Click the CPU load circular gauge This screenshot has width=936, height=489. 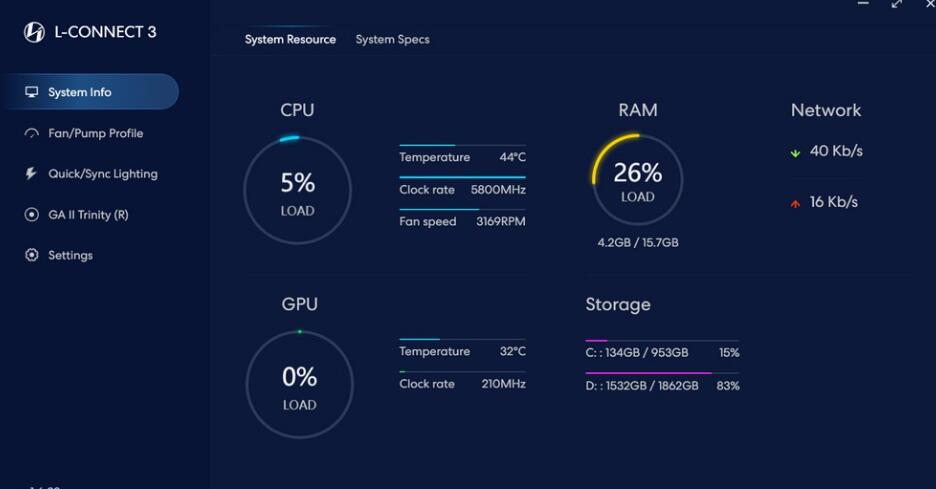[297, 190]
